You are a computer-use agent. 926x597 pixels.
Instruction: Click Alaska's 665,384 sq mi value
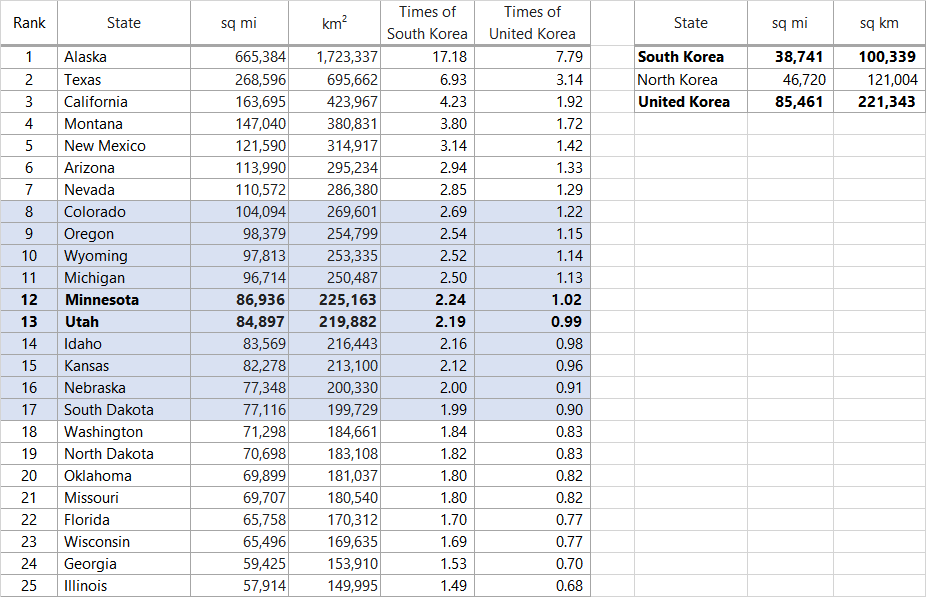(x=239, y=57)
